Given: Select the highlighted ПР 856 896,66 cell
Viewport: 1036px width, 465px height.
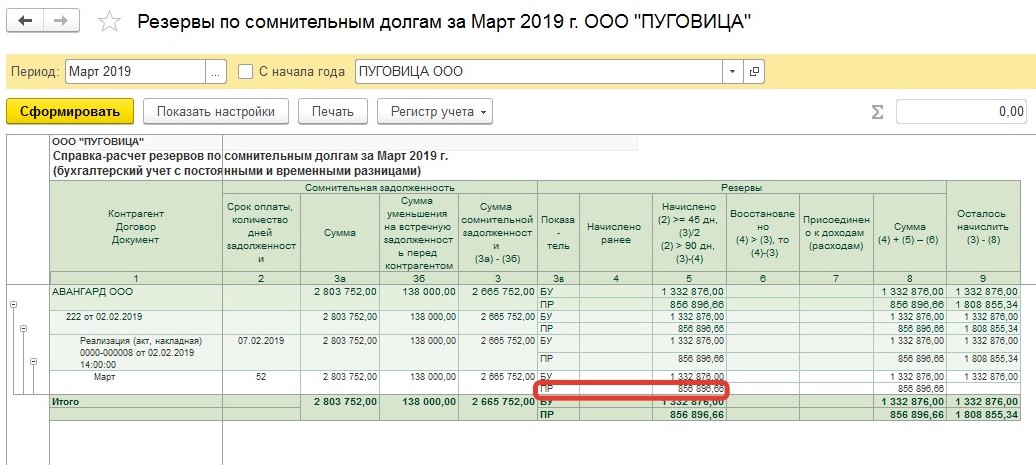Looking at the screenshot, I should pyautogui.click(x=688, y=389).
